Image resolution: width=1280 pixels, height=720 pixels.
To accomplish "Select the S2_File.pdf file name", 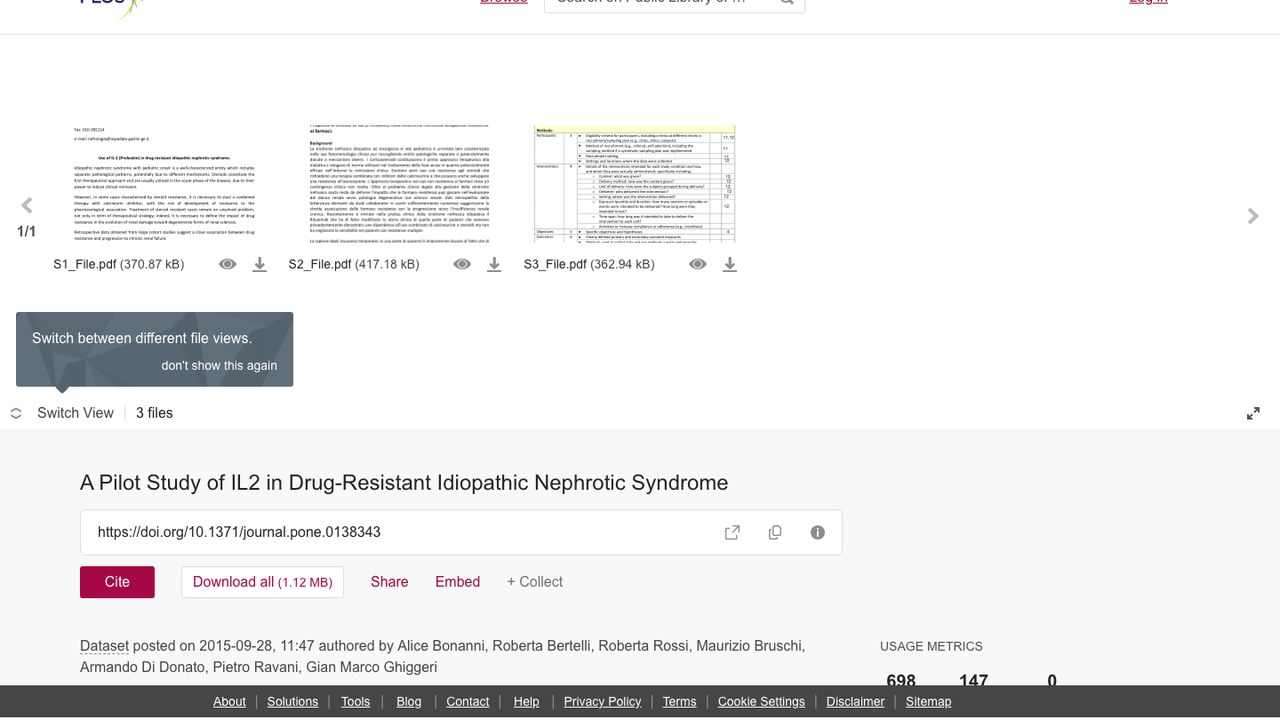I will 320,264.
